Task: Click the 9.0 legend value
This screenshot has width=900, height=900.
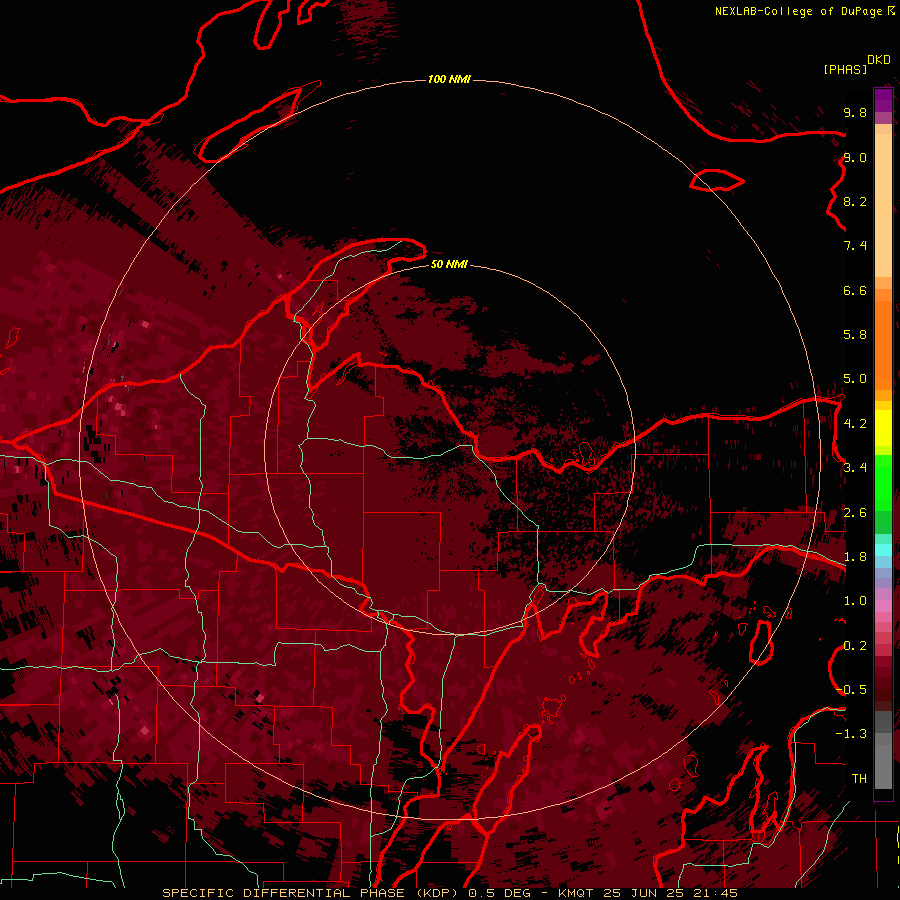Action: coord(855,158)
